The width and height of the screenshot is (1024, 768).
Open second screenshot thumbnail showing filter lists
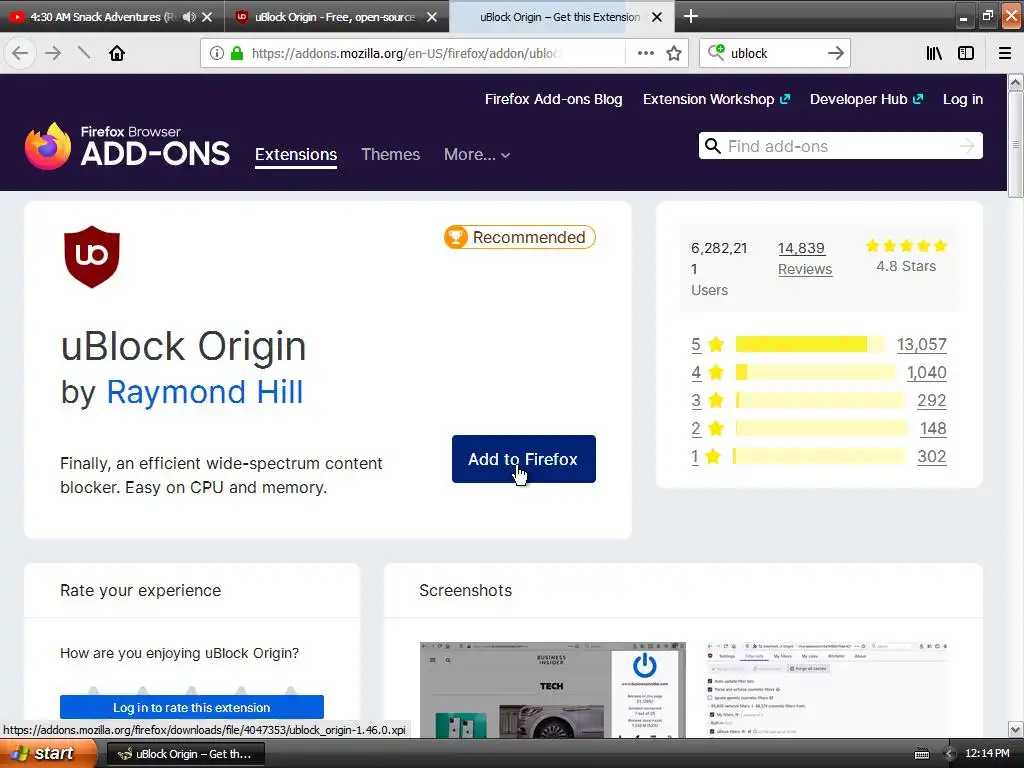click(826, 690)
